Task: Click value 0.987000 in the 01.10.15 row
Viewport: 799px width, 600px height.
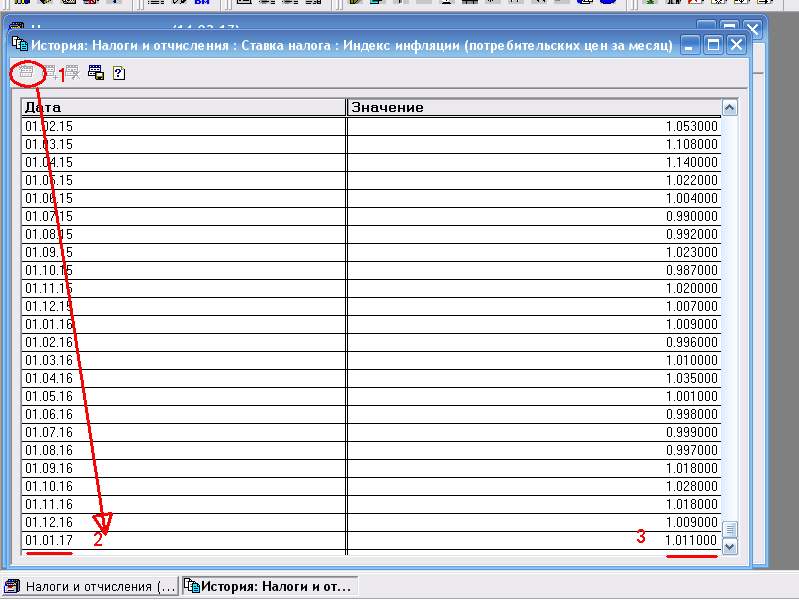Action: coord(691,270)
